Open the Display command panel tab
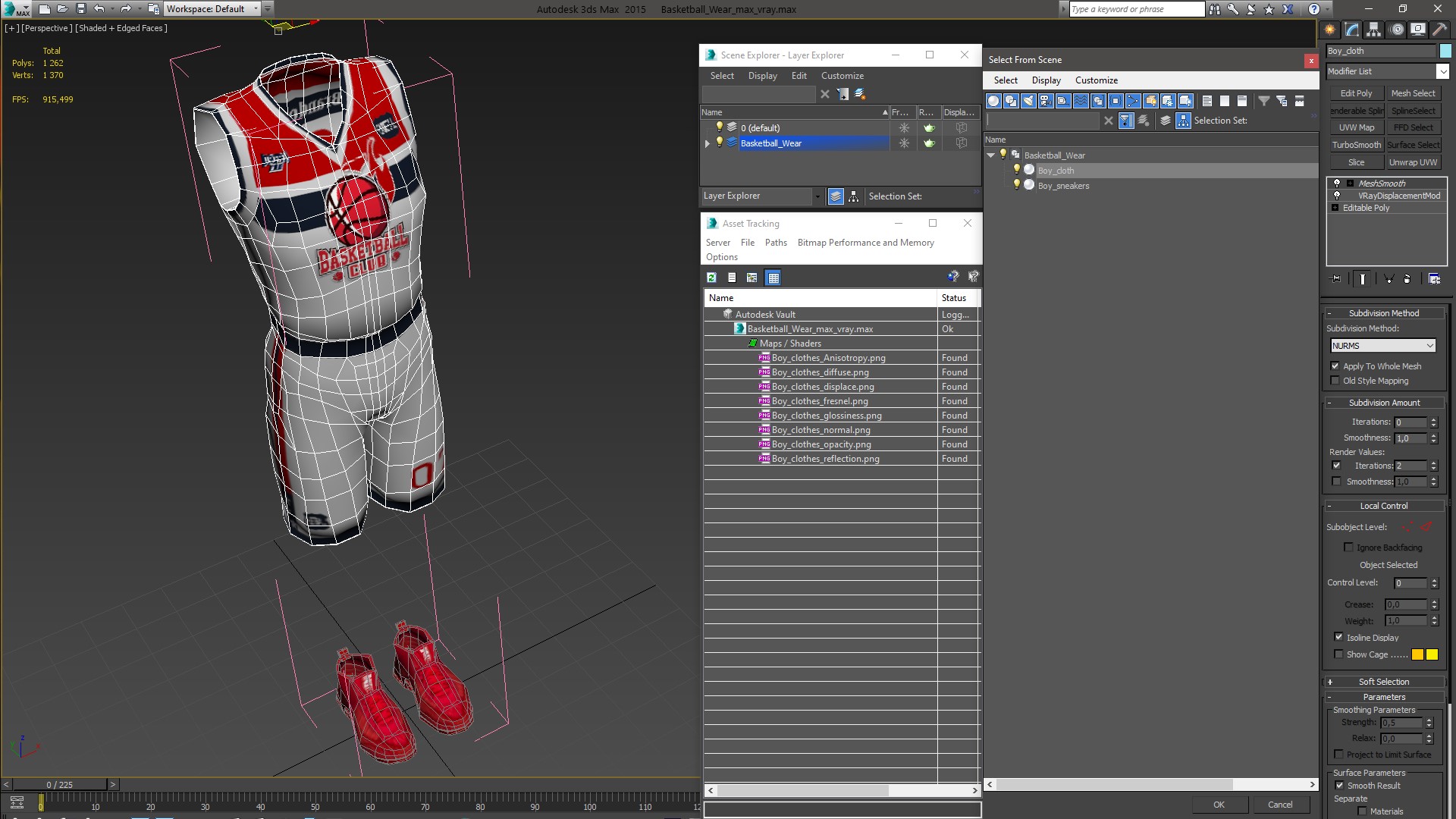The height and width of the screenshot is (819, 1456). (1417, 30)
